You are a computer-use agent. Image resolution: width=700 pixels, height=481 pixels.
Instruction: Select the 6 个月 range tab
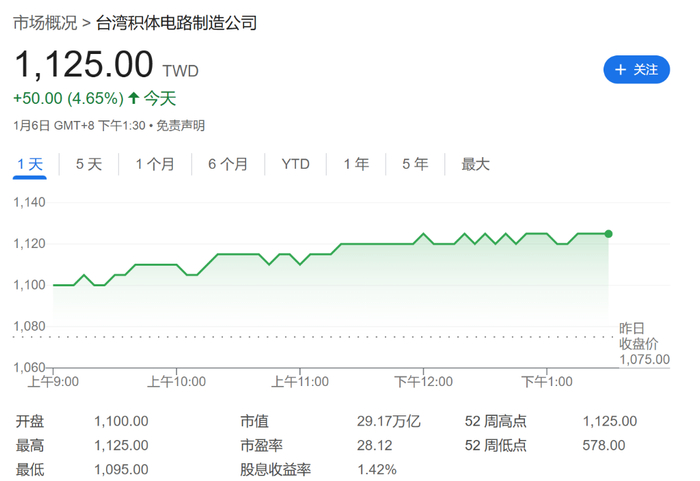228,164
